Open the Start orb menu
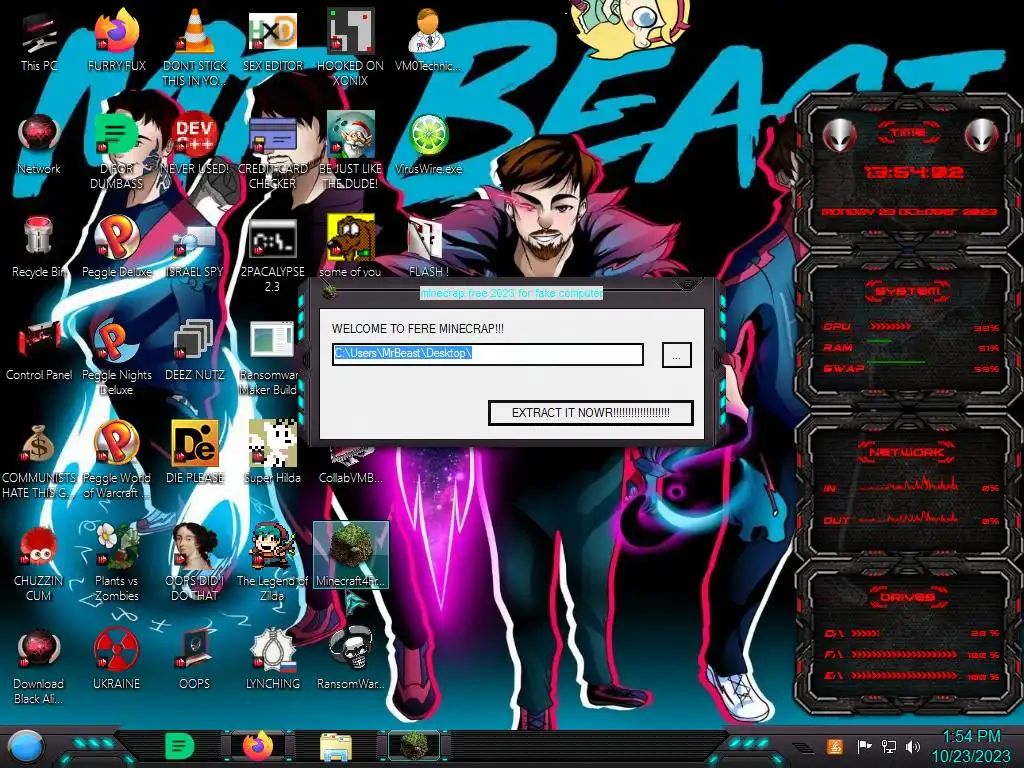 (x=26, y=747)
